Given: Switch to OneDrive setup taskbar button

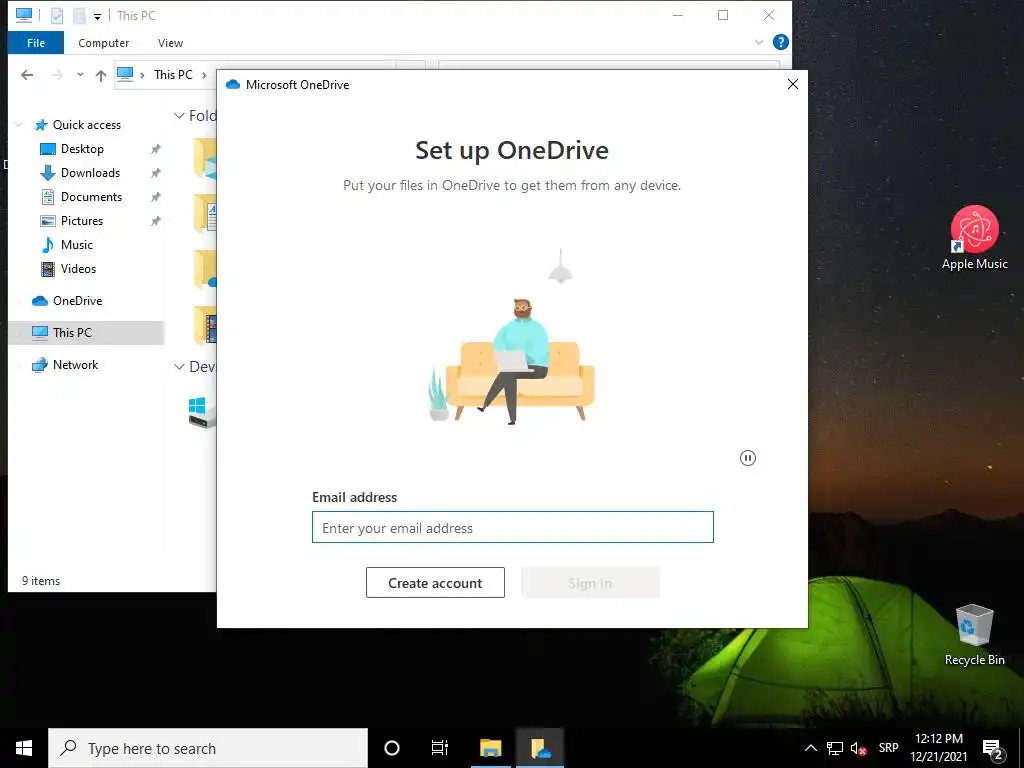Looking at the screenshot, I should tap(540, 748).
